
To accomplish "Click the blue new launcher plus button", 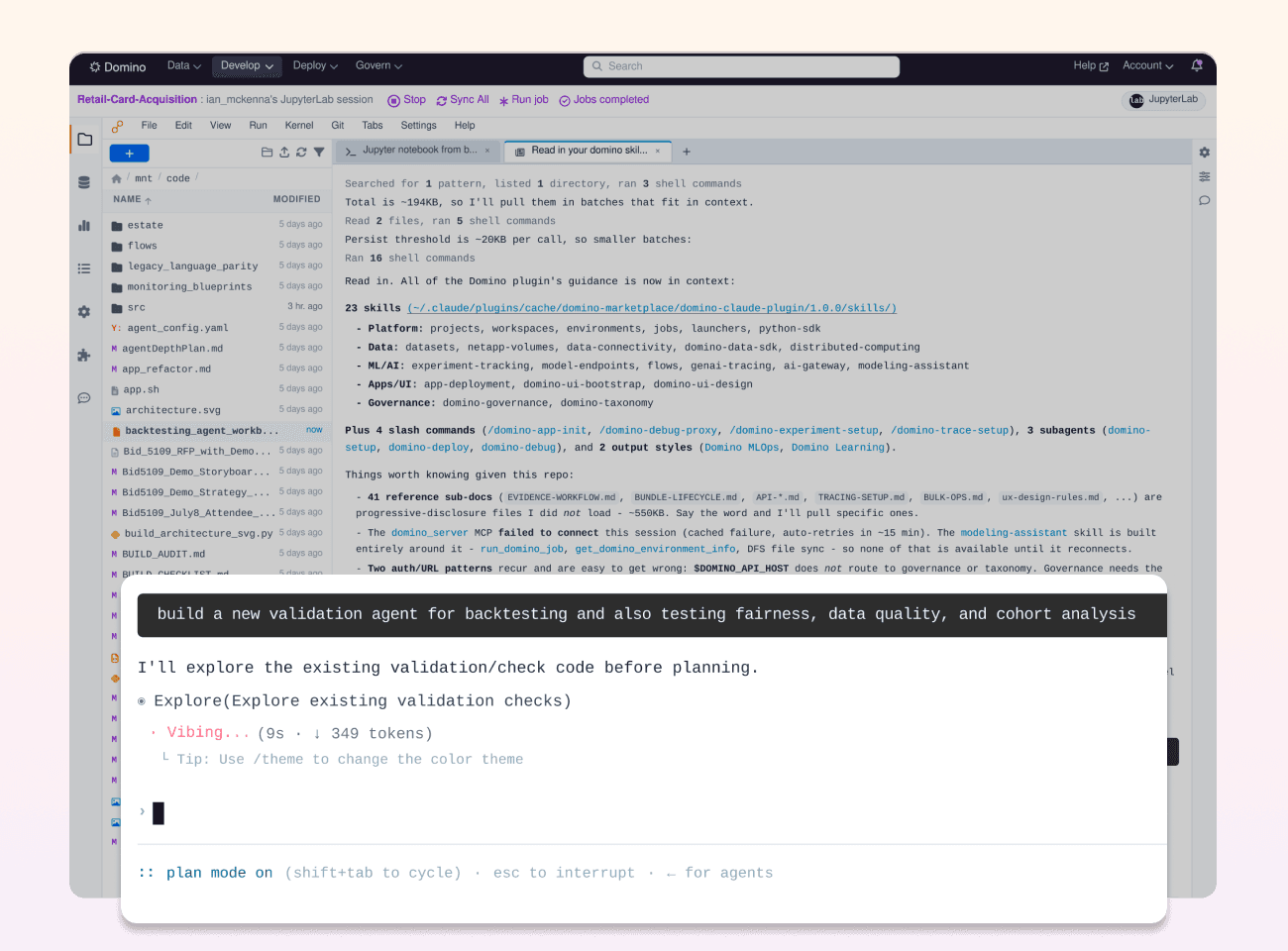I will point(129,153).
